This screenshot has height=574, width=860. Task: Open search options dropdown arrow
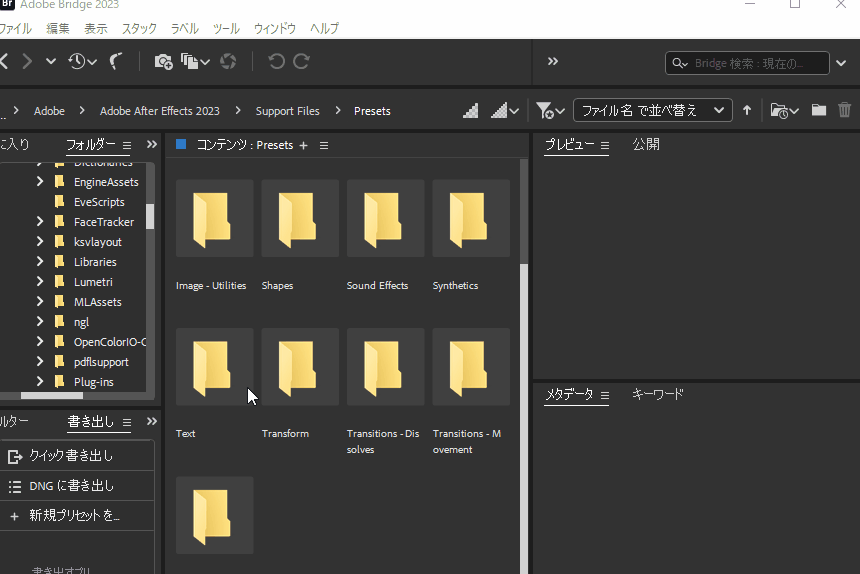click(841, 64)
